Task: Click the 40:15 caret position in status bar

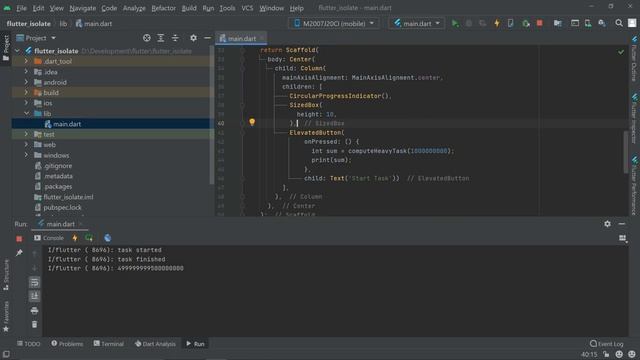Action: point(589,354)
